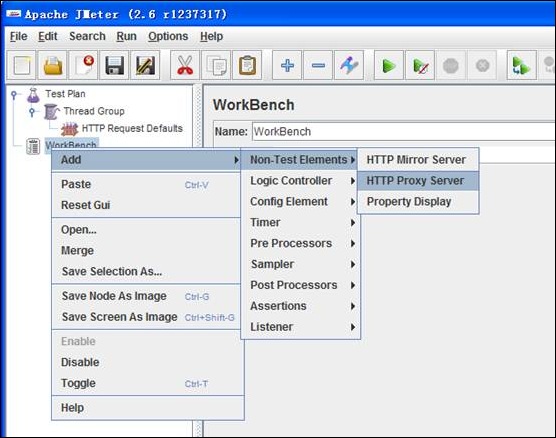Click the Test Plan flask icon
The width and height of the screenshot is (556, 438).
(x=33, y=95)
